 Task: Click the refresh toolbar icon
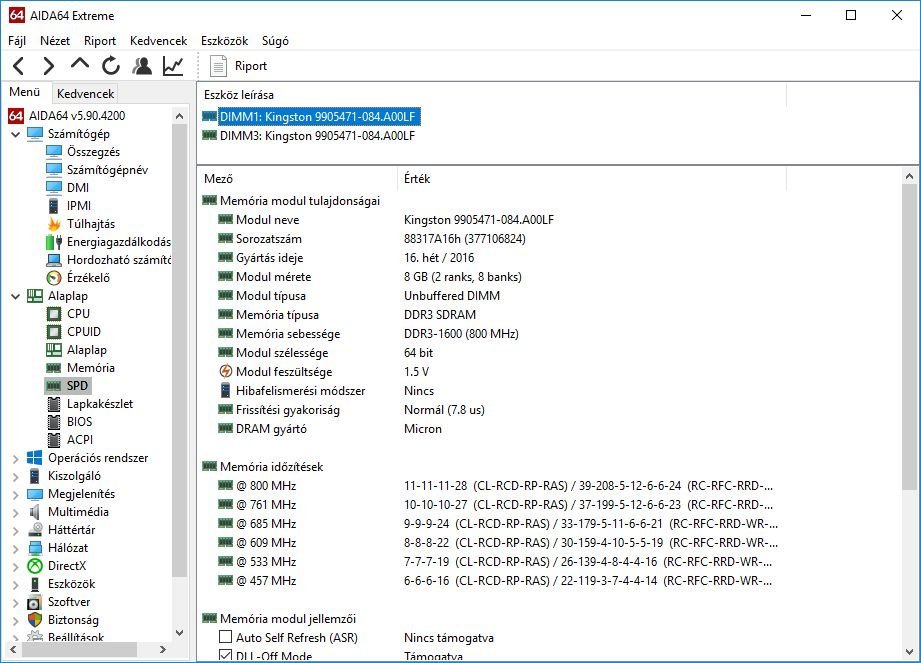[110, 66]
